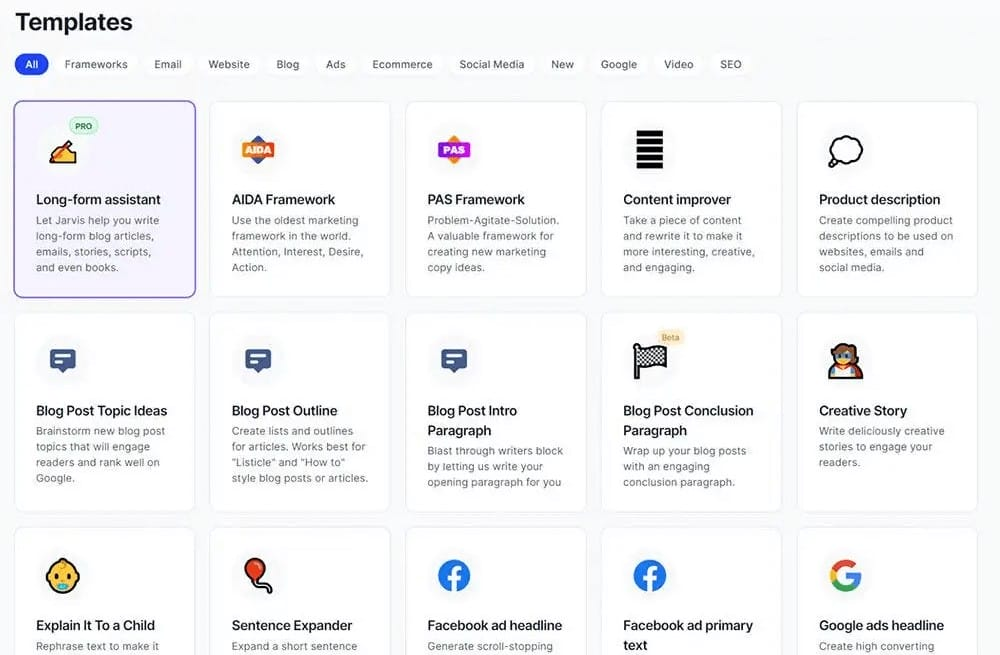Click the Google ads headline logo icon
This screenshot has width=1000, height=655.
(845, 576)
